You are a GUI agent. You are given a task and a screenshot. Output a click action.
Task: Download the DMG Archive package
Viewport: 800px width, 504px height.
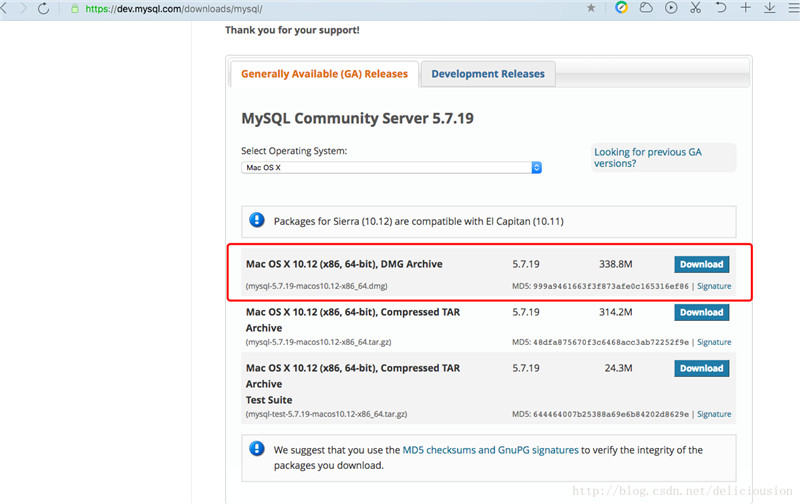coord(701,264)
